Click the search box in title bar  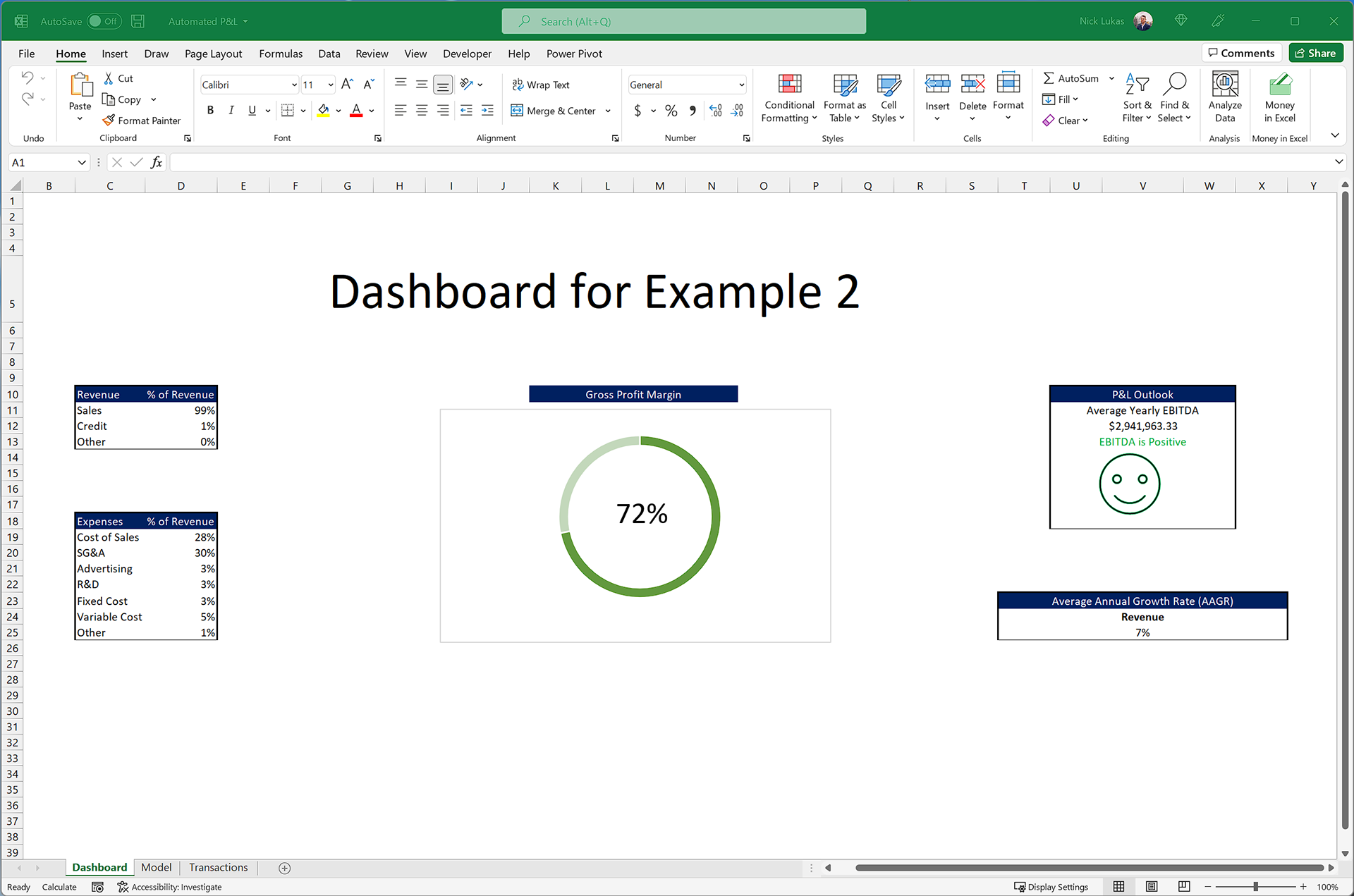click(x=684, y=21)
